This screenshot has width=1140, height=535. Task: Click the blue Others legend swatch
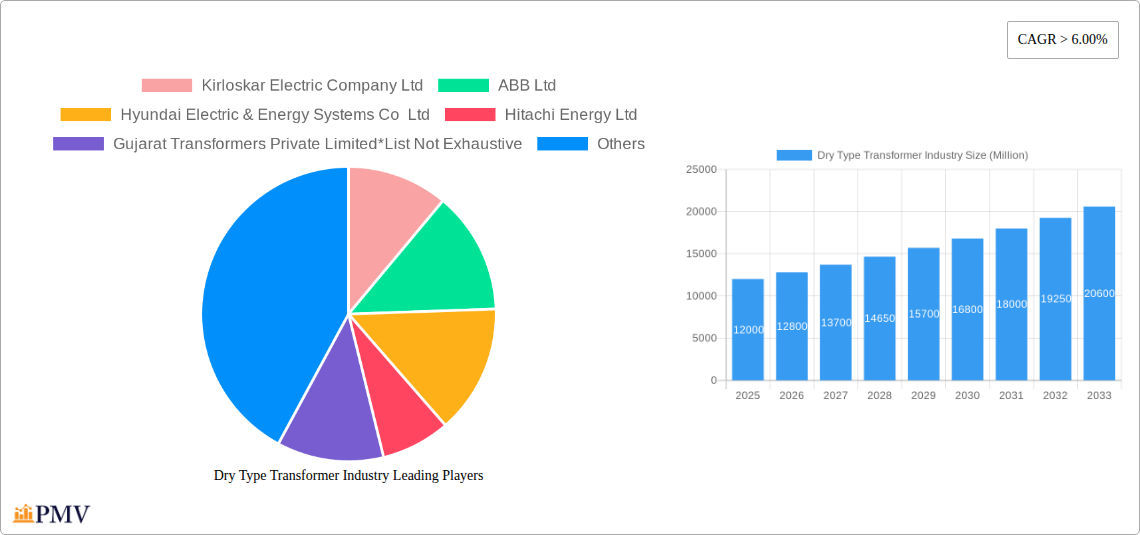point(562,144)
